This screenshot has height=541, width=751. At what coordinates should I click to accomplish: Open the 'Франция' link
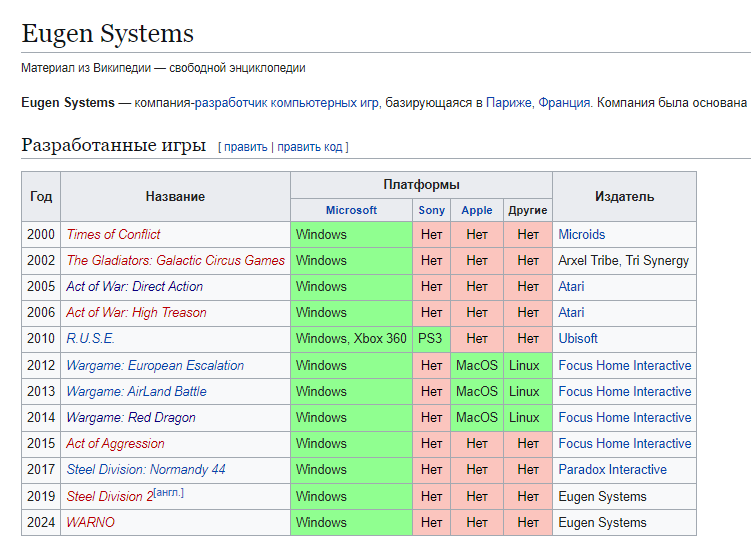click(x=564, y=102)
